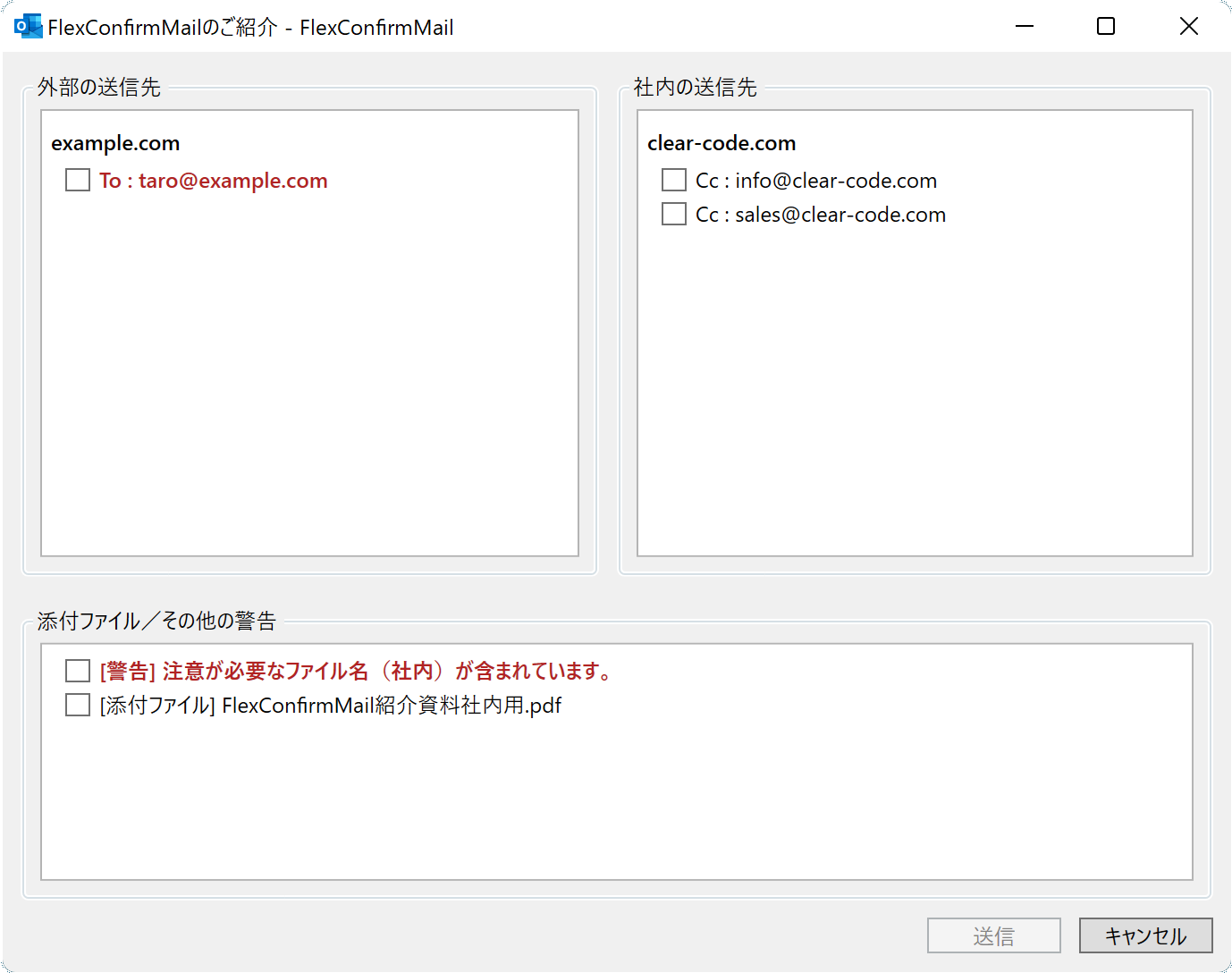
Task: Enable the Cc: info@clear-code.com checkbox
Action: tap(673, 179)
